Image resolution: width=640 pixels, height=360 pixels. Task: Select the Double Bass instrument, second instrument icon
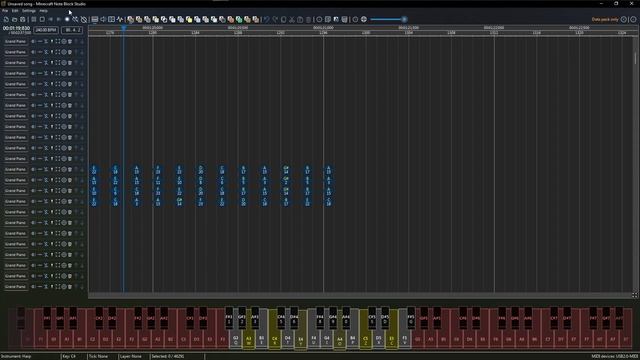139,19
